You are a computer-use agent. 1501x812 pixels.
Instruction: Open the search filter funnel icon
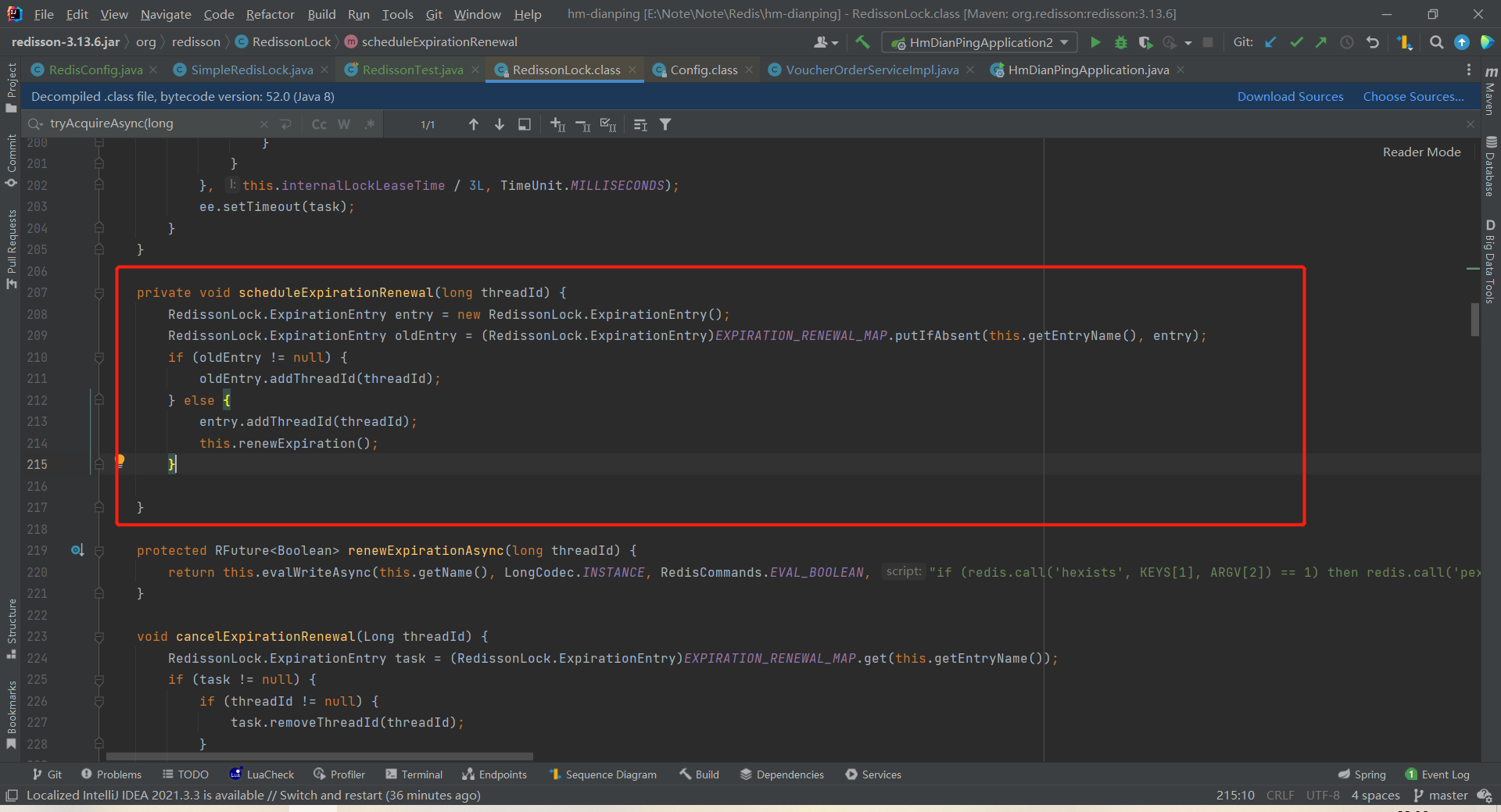click(x=665, y=124)
